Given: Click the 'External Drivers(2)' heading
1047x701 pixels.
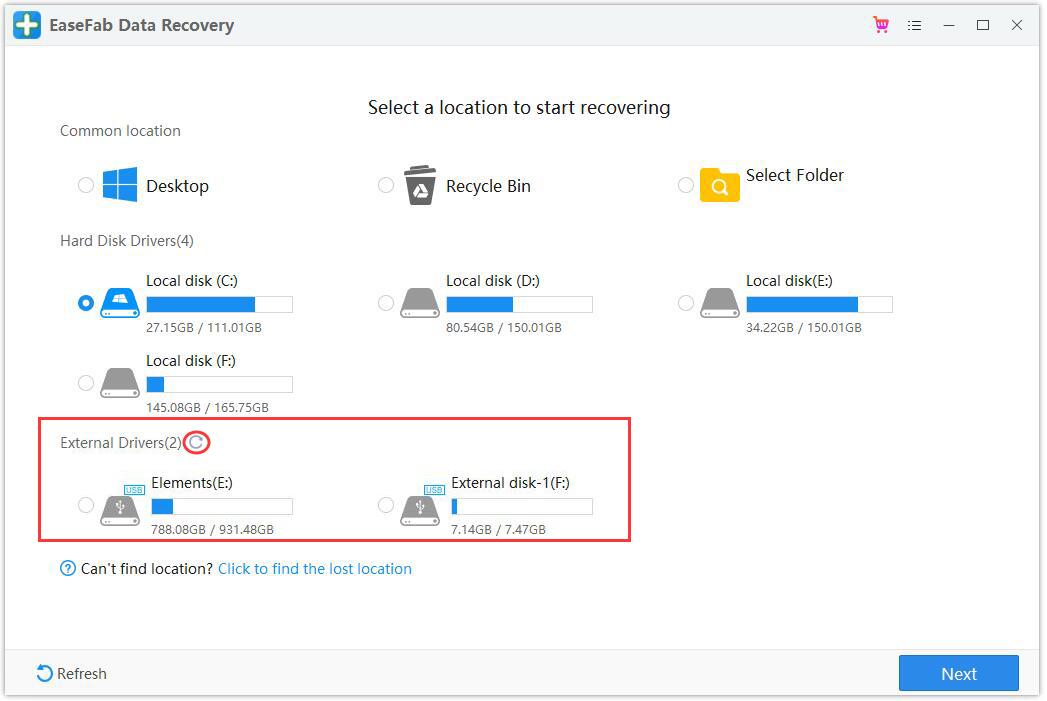Looking at the screenshot, I should pyautogui.click(x=121, y=443).
